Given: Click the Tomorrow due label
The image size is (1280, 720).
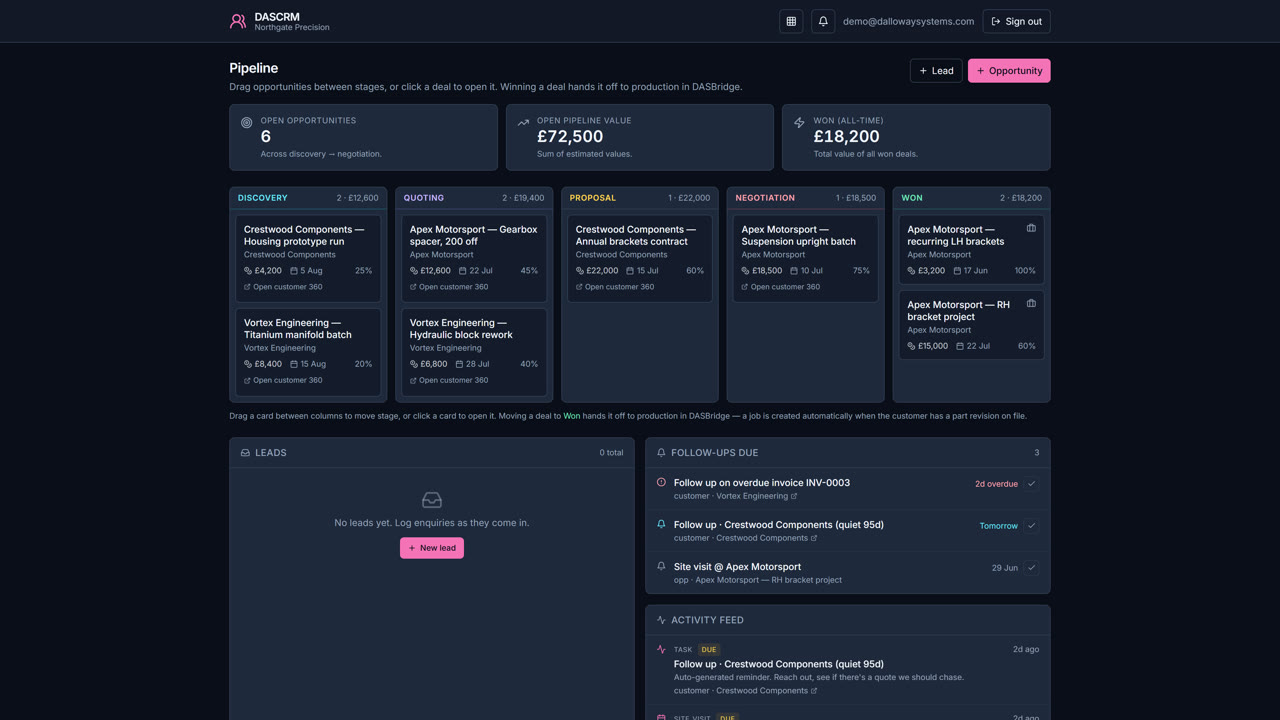Looking at the screenshot, I should click(x=999, y=526).
